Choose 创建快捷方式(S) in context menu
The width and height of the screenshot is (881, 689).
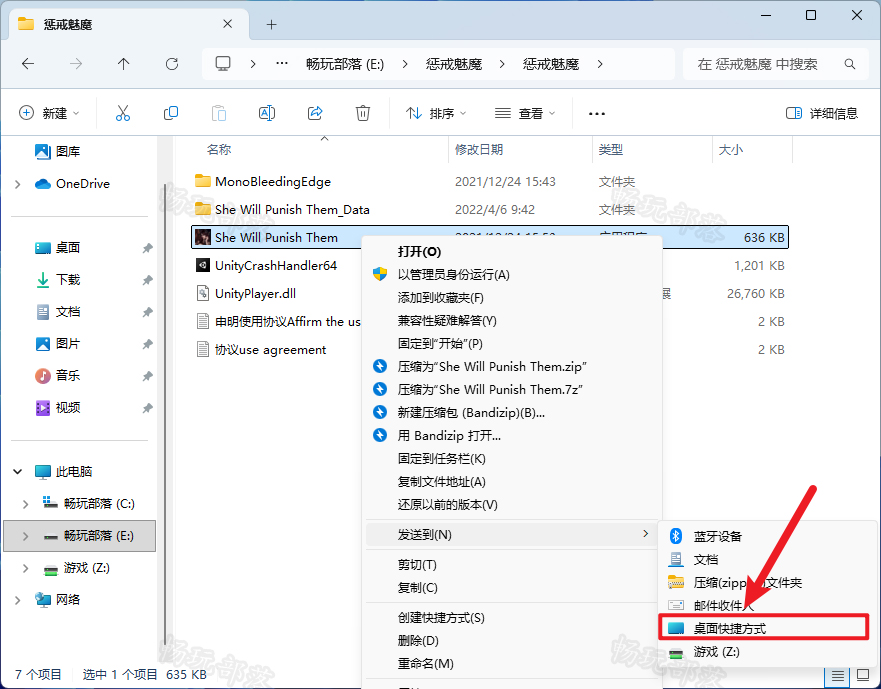coord(514,618)
